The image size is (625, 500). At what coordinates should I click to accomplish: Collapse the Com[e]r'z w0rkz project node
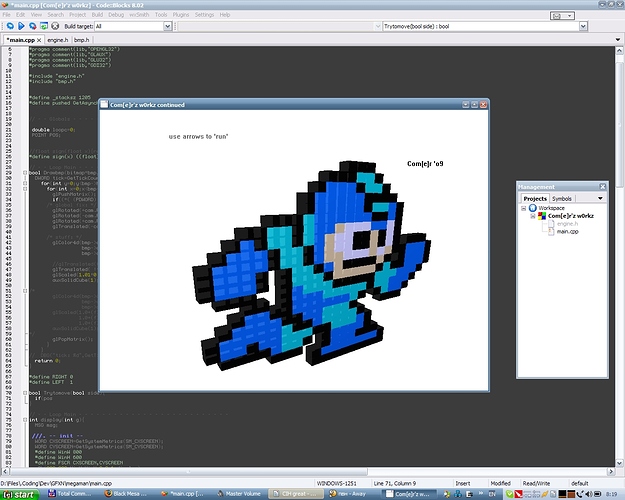530,216
